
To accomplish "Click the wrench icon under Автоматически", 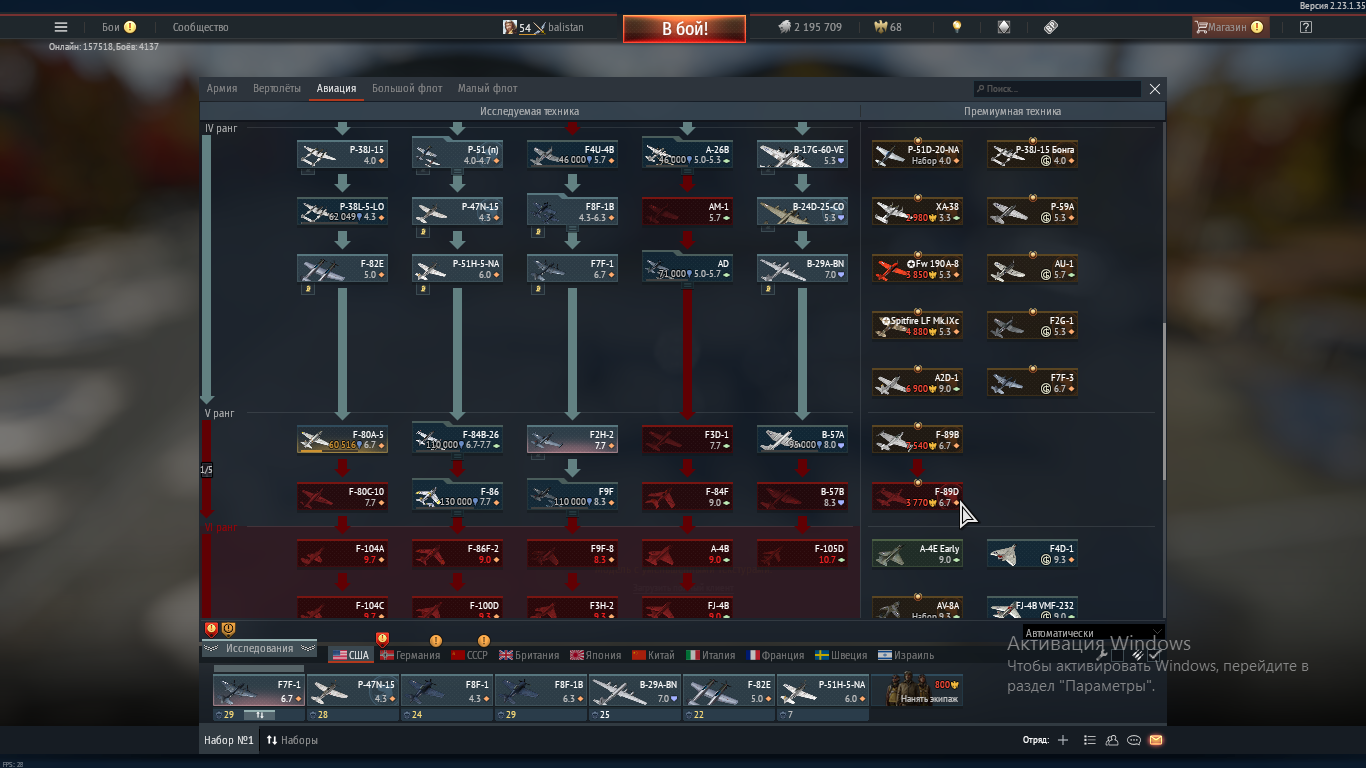I will [1103, 655].
